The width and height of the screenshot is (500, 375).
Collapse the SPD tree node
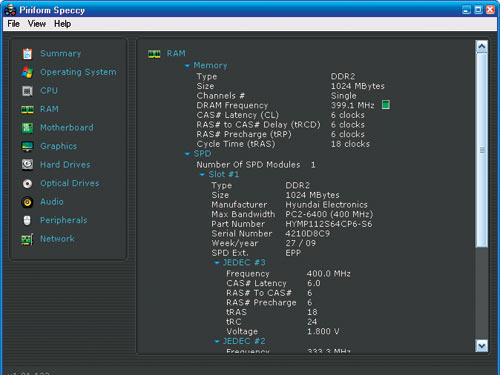click(187, 154)
